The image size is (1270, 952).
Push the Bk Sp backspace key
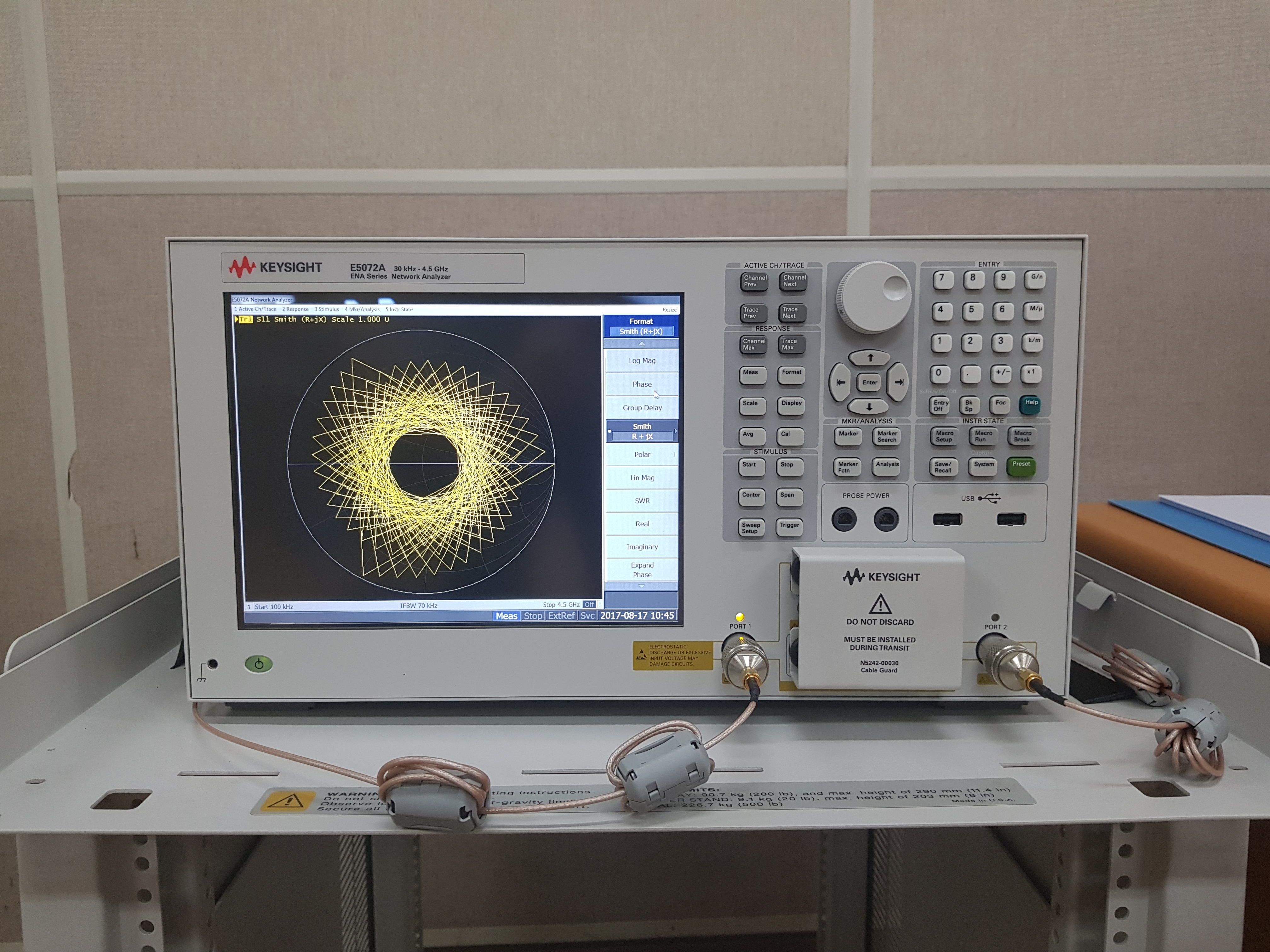pos(969,405)
